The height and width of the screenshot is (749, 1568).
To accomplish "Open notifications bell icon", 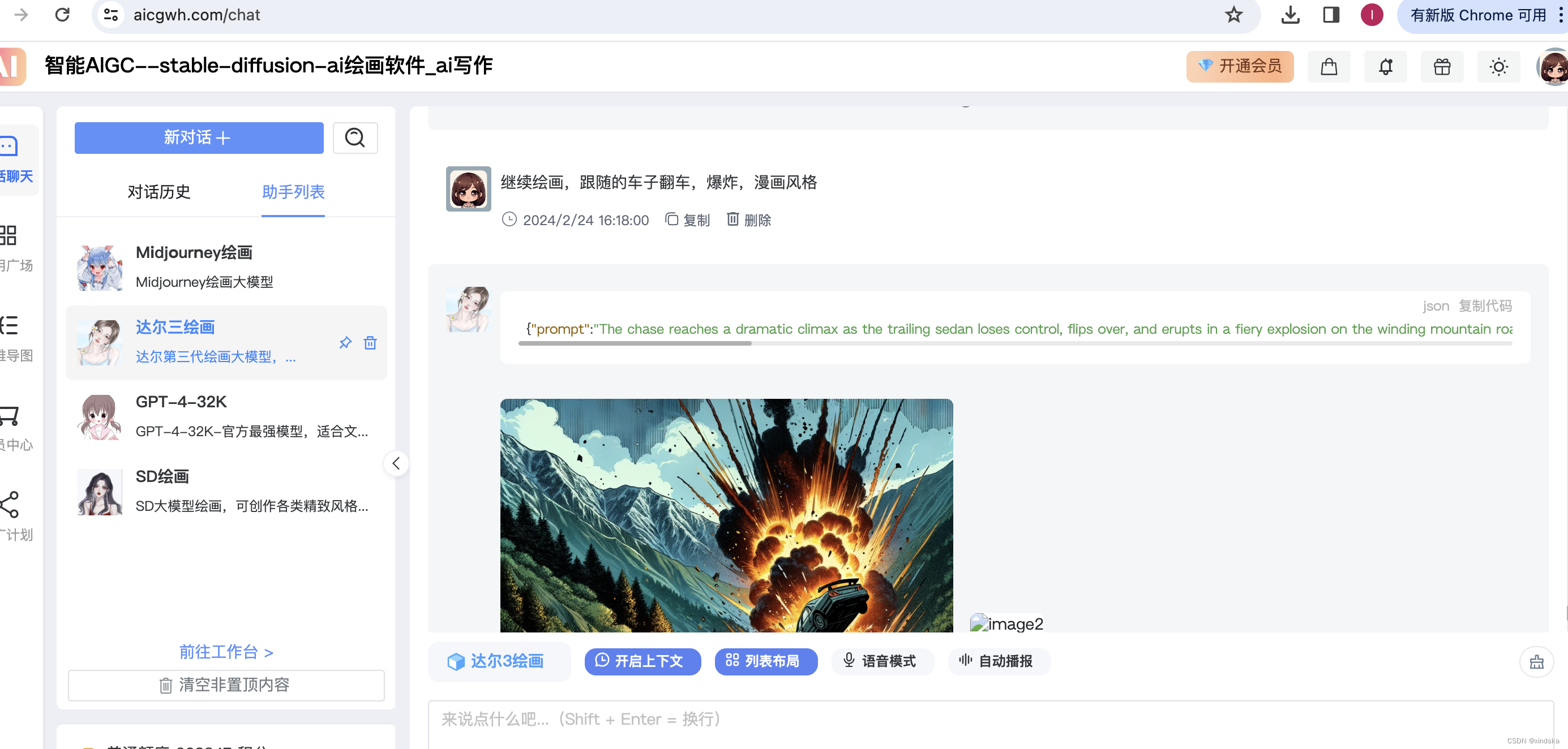I will (x=1385, y=66).
